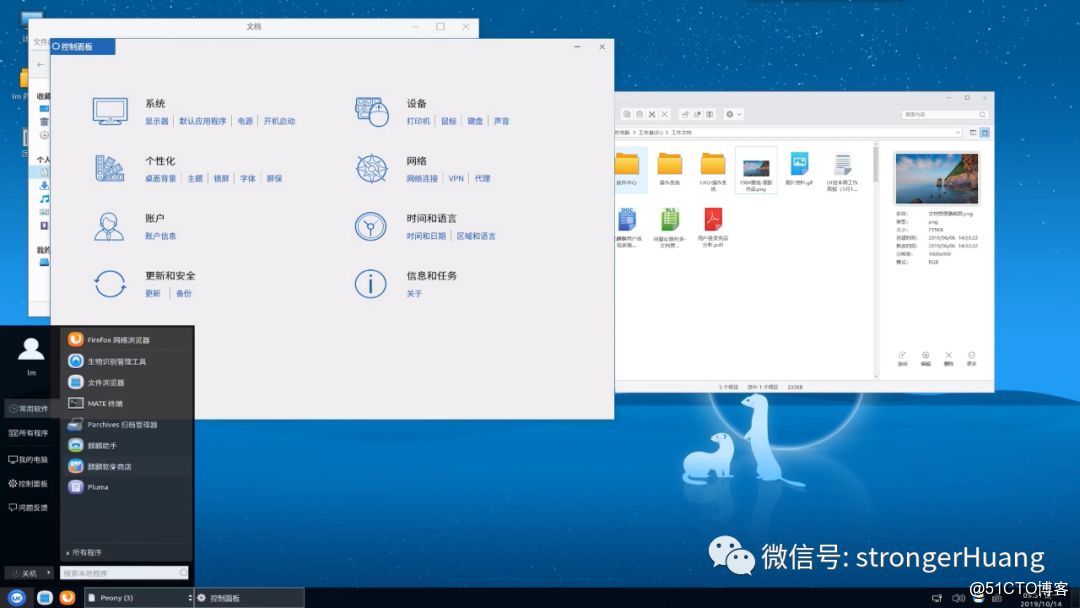Image resolution: width=1080 pixels, height=608 pixels.
Task: Open 问题反馈 from start menu sidebar
Action: [29, 507]
